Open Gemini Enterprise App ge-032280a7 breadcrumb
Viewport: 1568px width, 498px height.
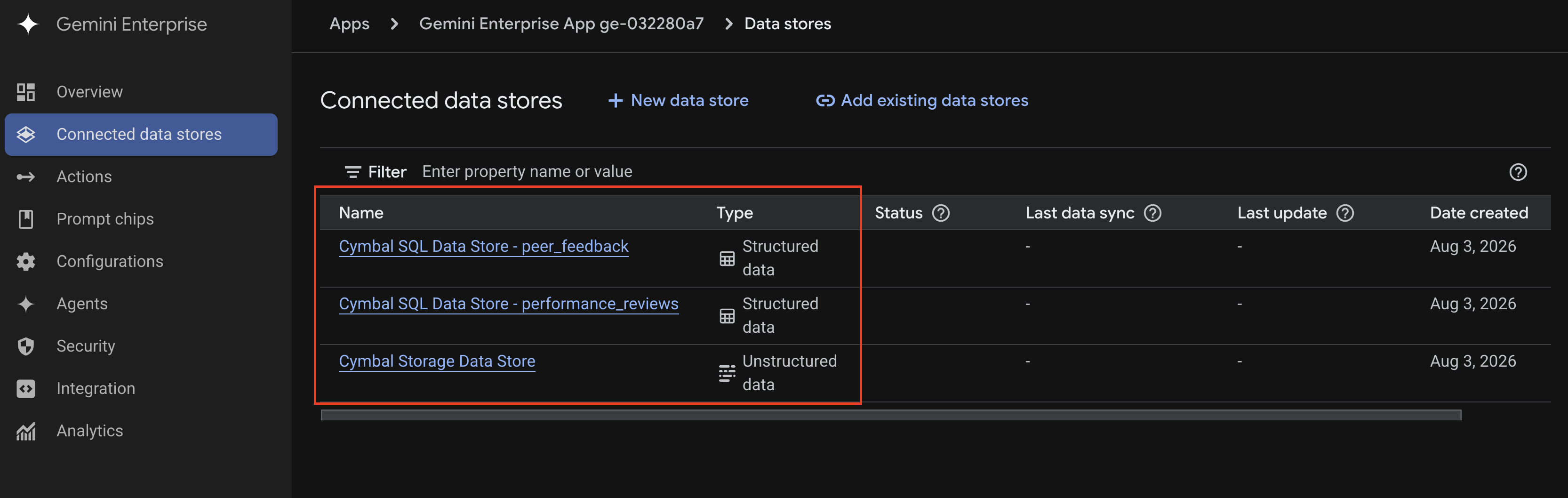561,24
